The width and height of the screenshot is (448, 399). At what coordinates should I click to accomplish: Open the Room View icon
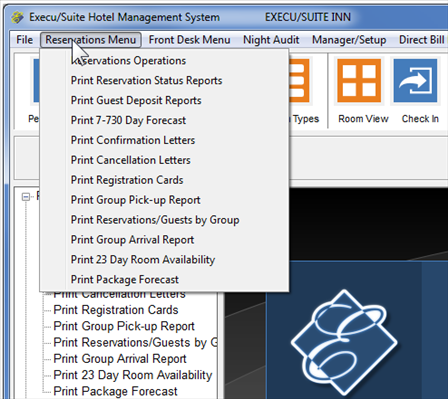coord(359,81)
